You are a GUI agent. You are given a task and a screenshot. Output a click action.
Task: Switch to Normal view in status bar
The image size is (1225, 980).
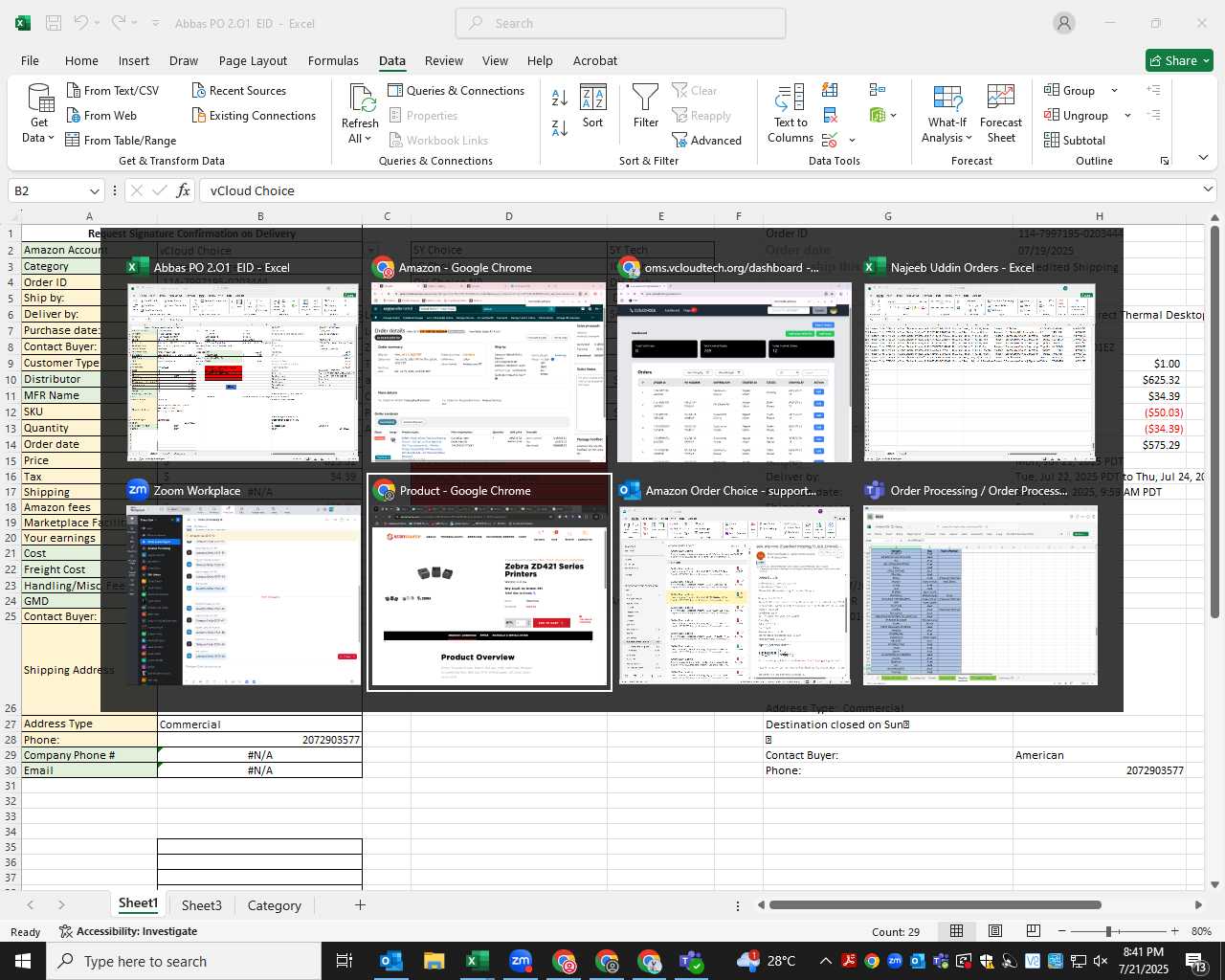click(x=956, y=931)
